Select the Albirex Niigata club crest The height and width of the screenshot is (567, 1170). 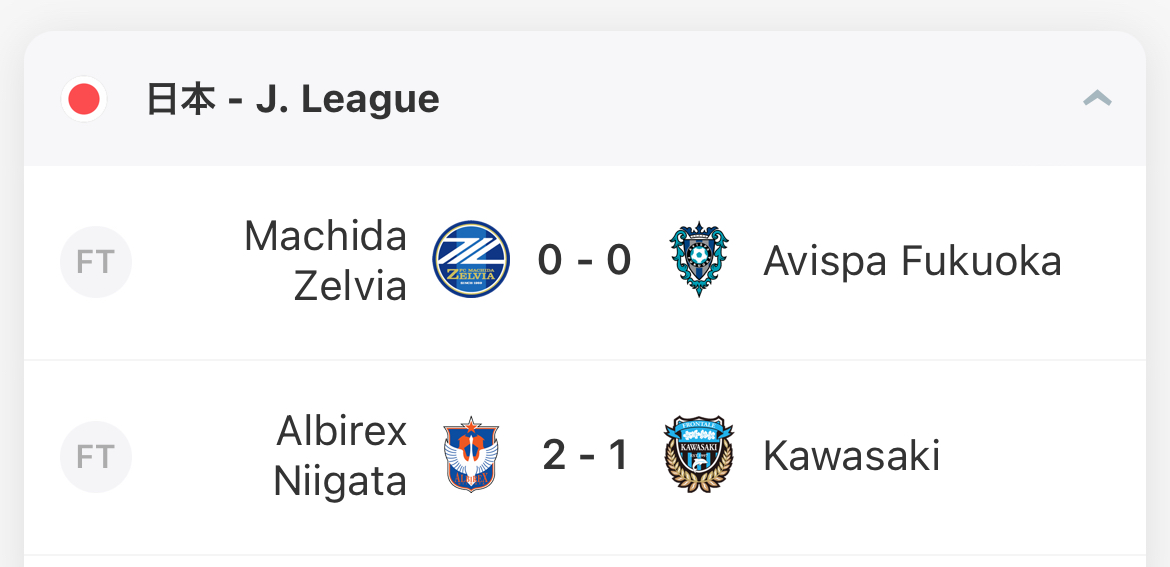point(471,455)
